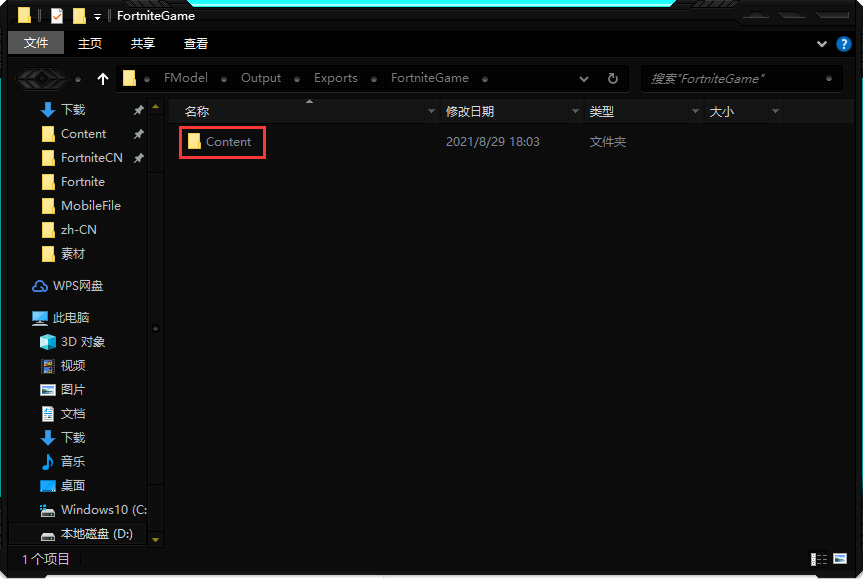Image resolution: width=863 pixels, height=579 pixels.
Task: Open WPS网盘 cloud drive
Action: (x=78, y=286)
